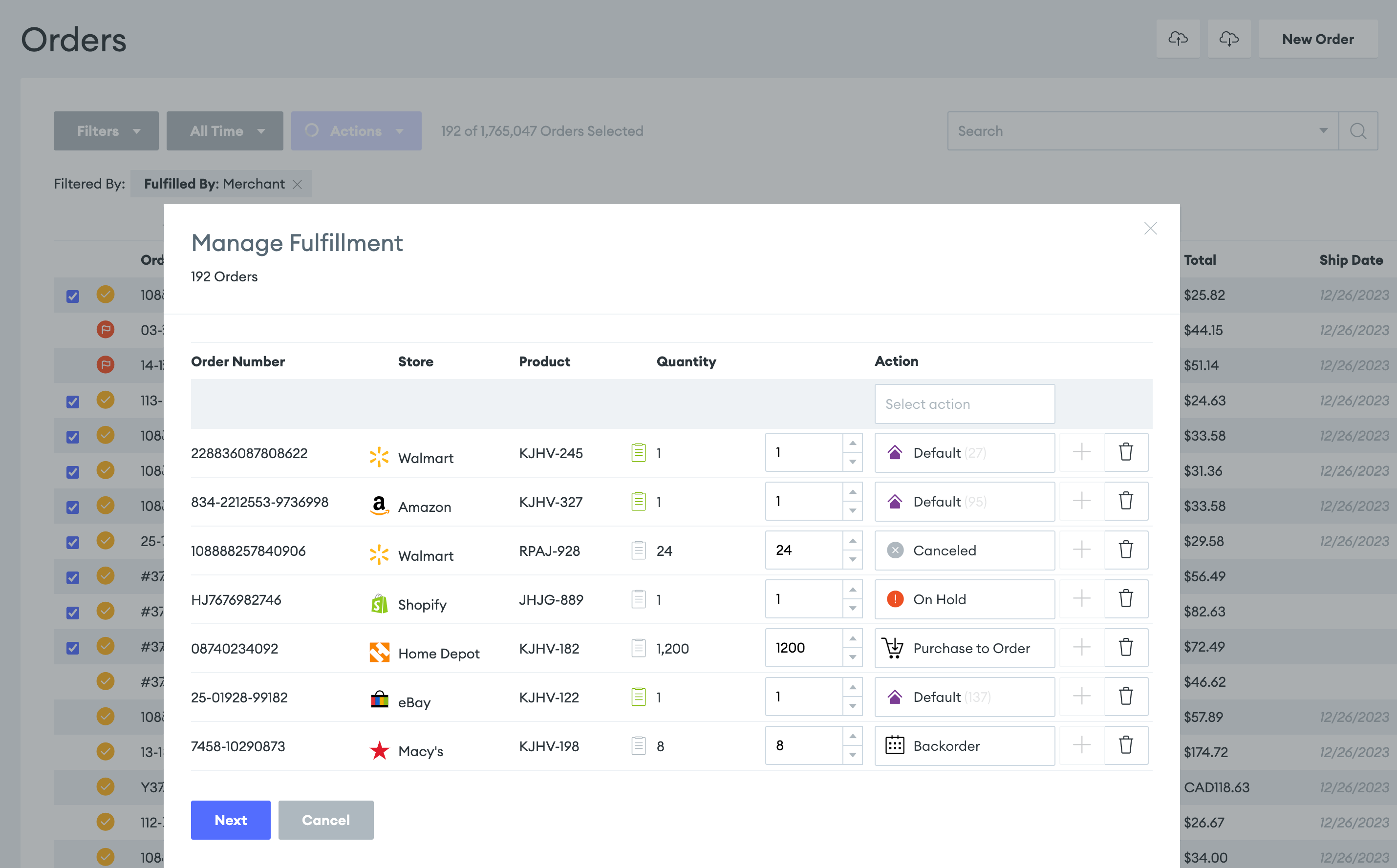This screenshot has width=1397, height=868.
Task: Open the All Time date filter dropdown
Action: 224,131
